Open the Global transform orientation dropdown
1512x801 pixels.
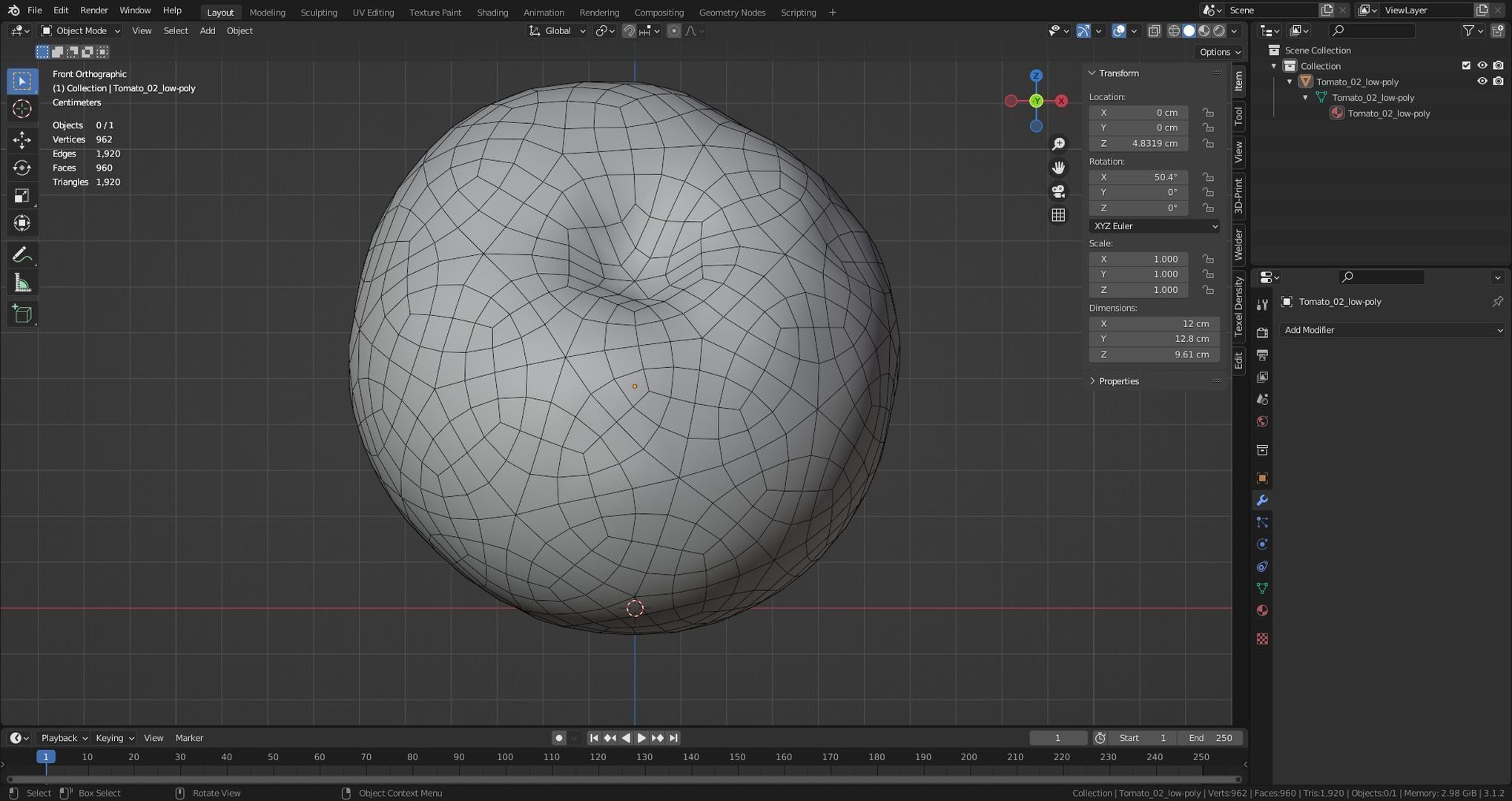(557, 30)
